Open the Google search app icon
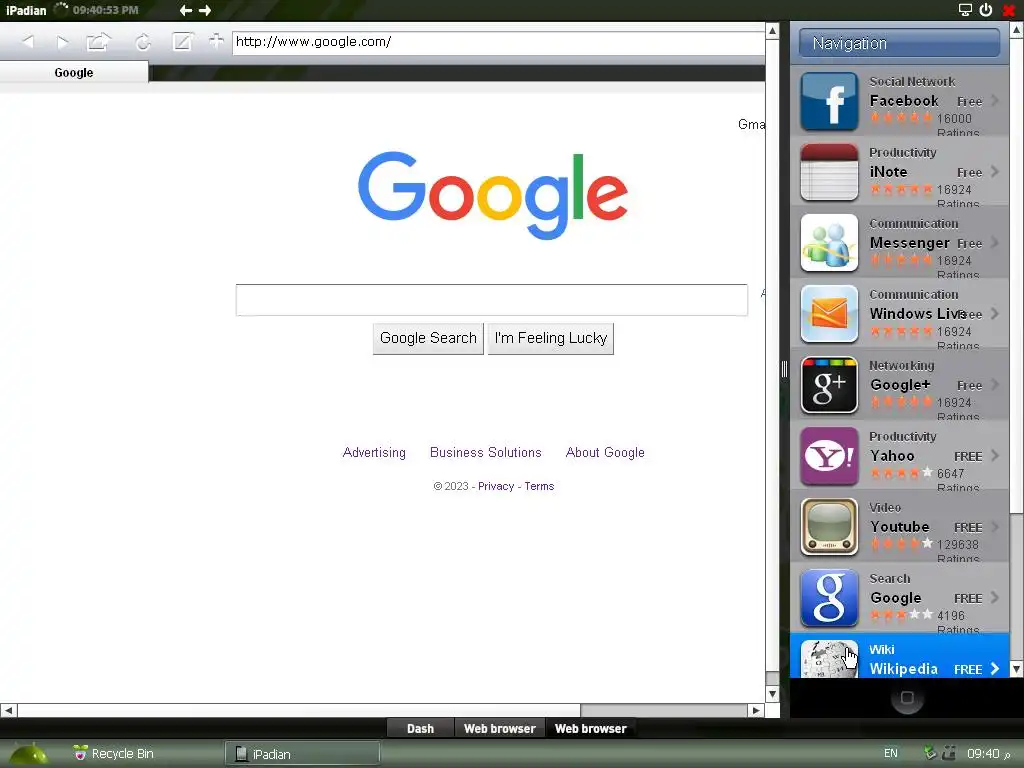 point(829,598)
